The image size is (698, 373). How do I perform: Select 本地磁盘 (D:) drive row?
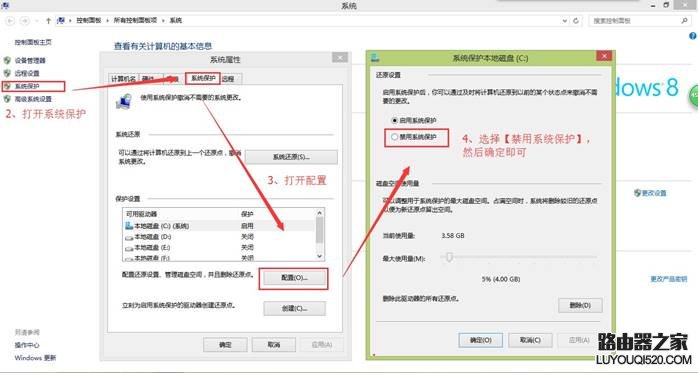(x=220, y=237)
